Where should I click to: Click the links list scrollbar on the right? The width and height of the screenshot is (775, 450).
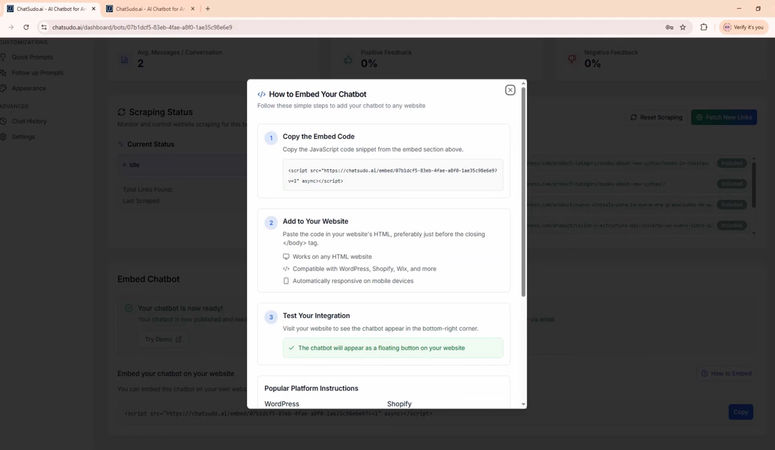coord(754,183)
